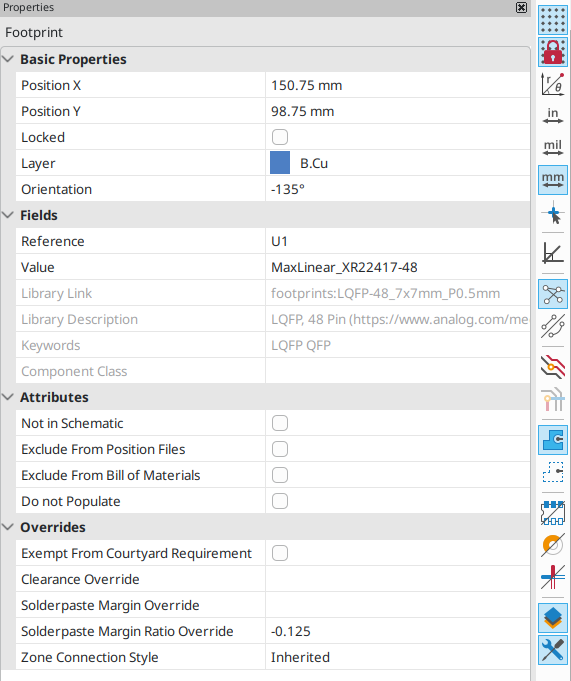Toggle curved ratsnest lines icon
This screenshot has width=571, height=681.
553,326
